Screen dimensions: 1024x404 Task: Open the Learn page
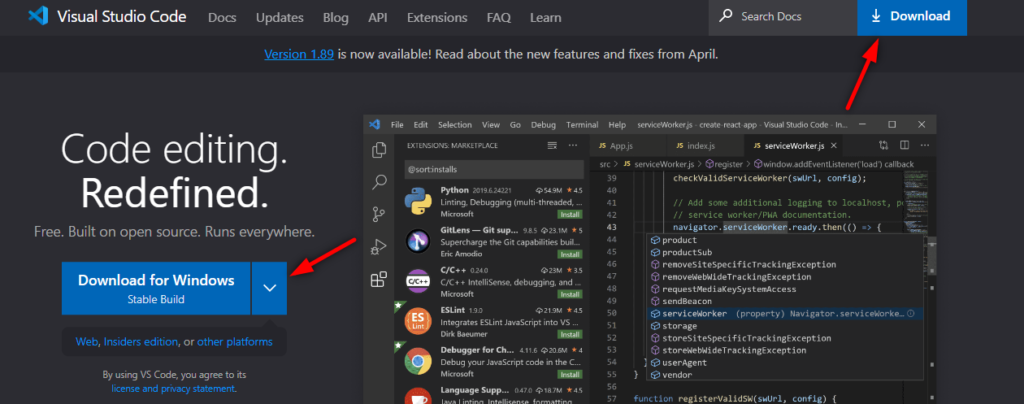pyautogui.click(x=545, y=18)
